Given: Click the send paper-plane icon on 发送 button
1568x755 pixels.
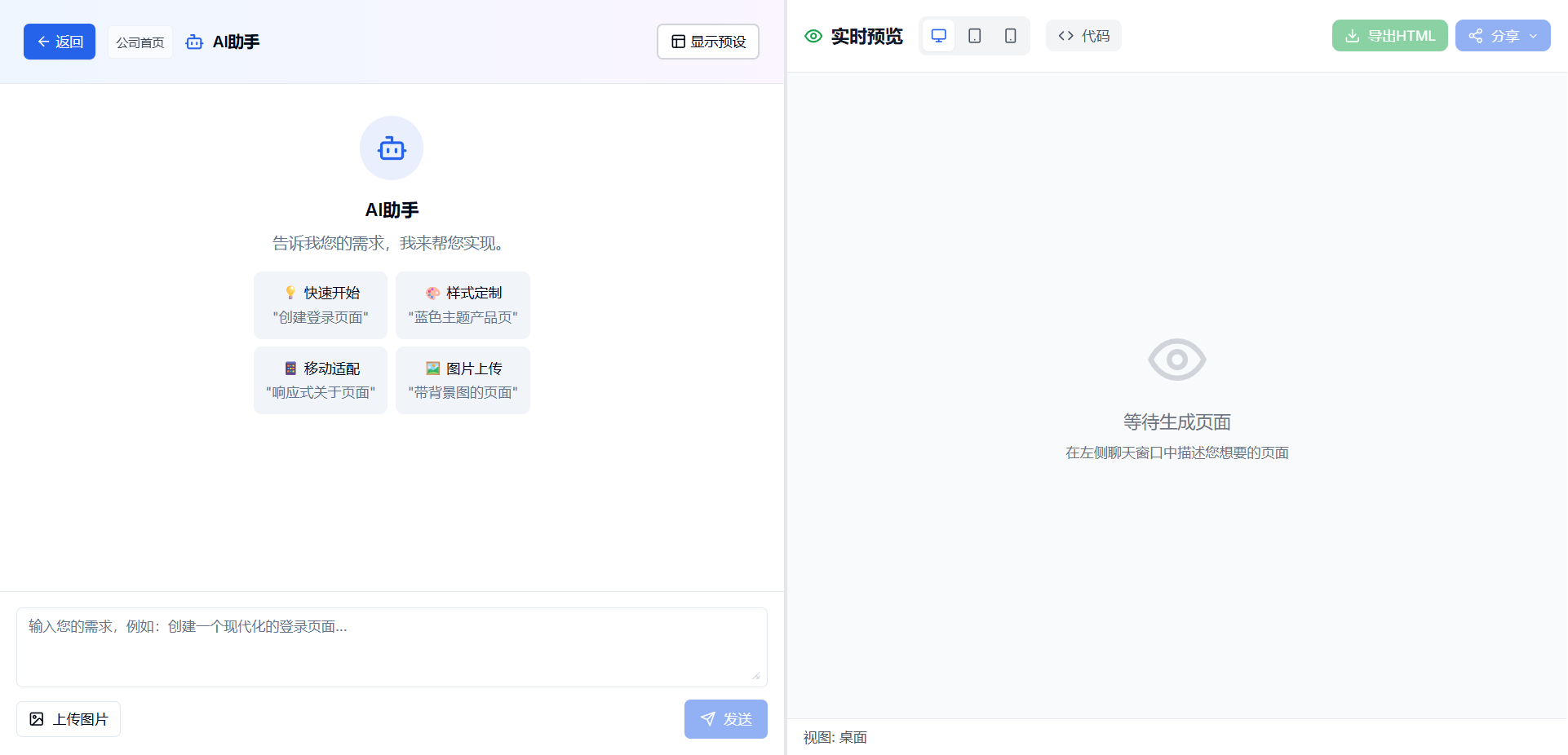Looking at the screenshot, I should click(708, 718).
